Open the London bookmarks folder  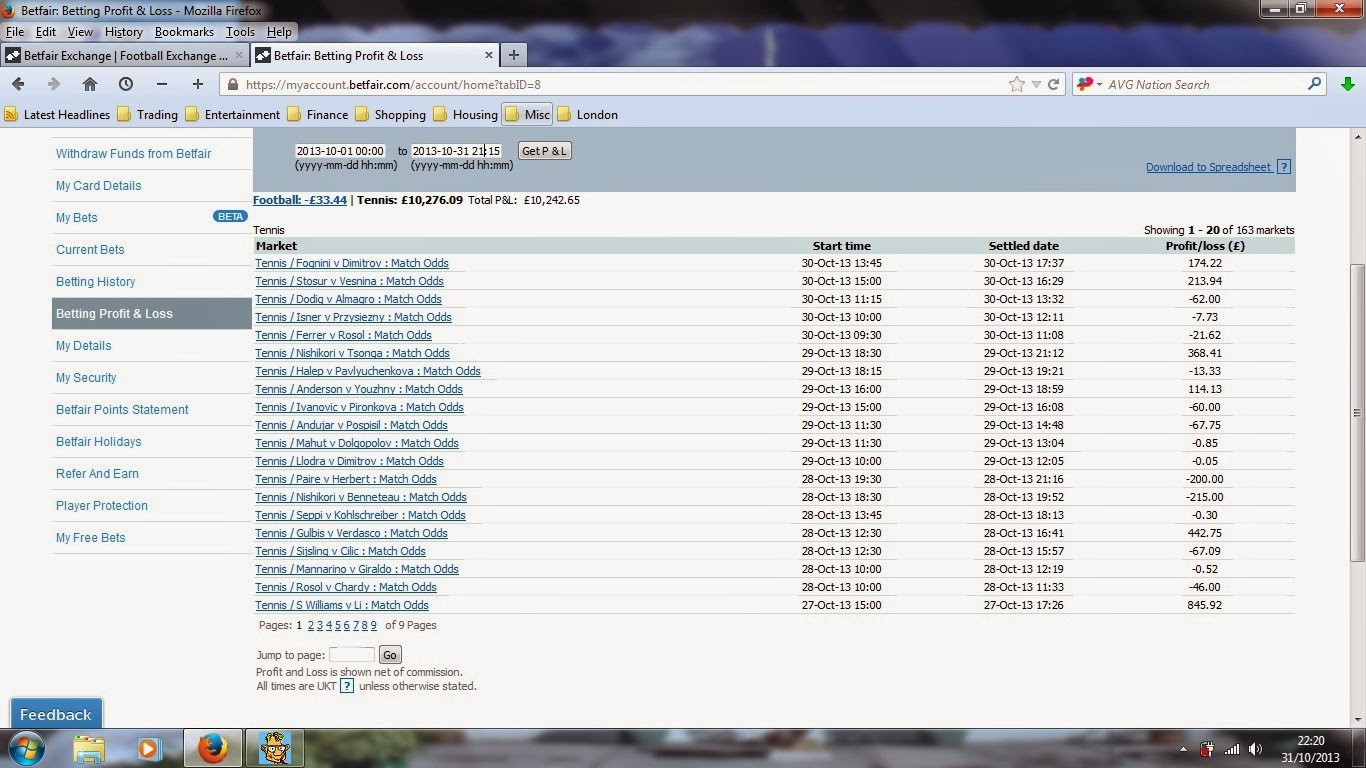pos(587,114)
